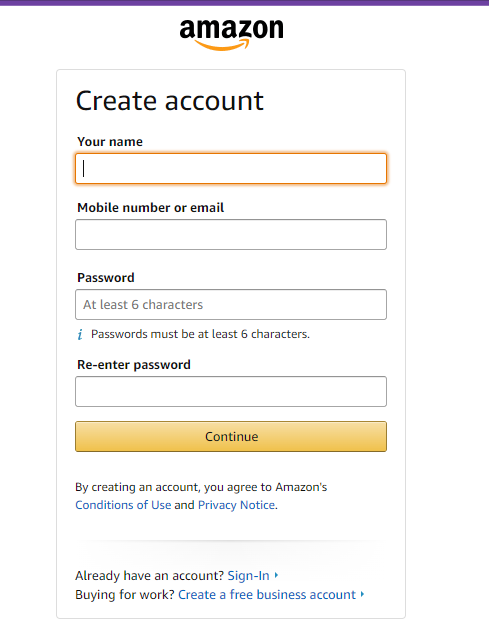Click the Create account heading
The width and height of the screenshot is (489, 628).
point(170,101)
